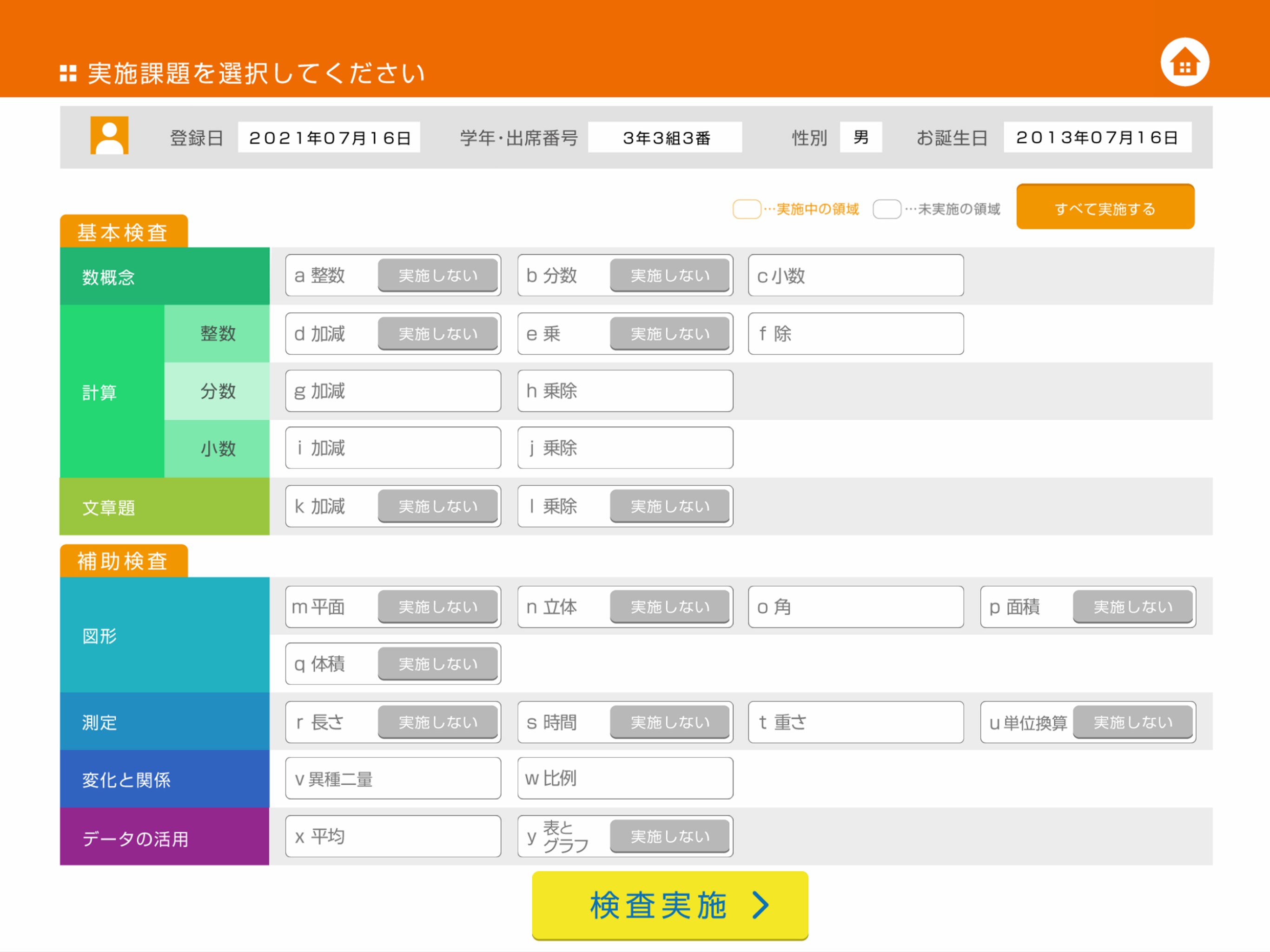Viewport: 1270px width, 952px height.
Task: Toggle 実施しない for b 分数
Action: (669, 276)
